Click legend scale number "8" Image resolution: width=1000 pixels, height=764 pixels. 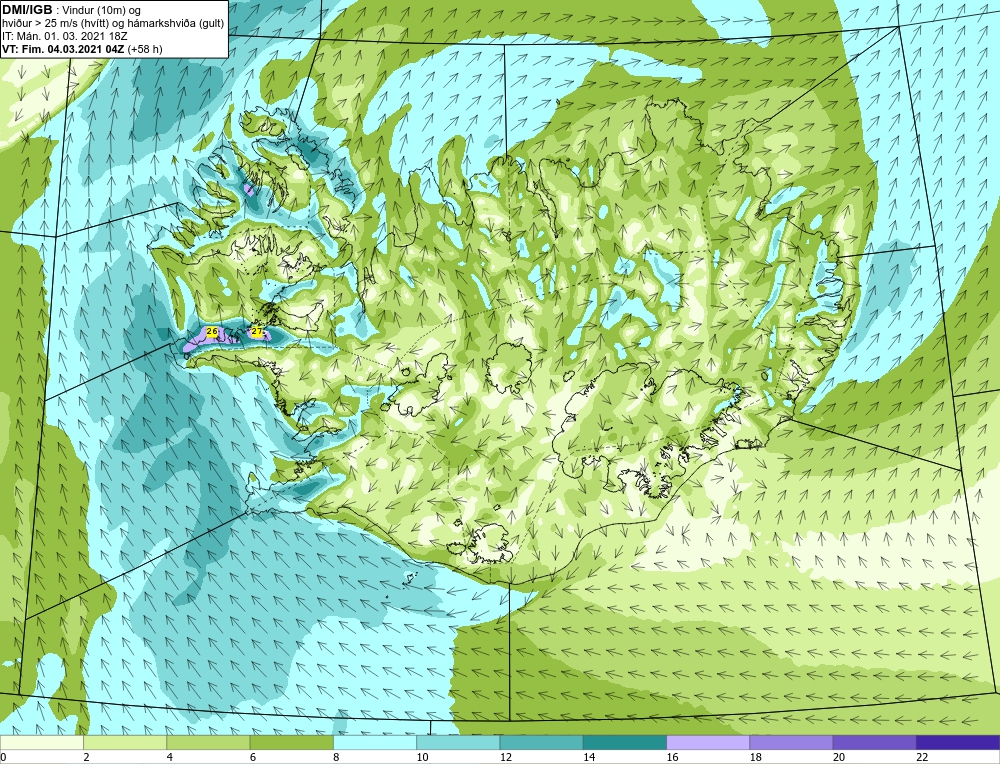pos(336,757)
